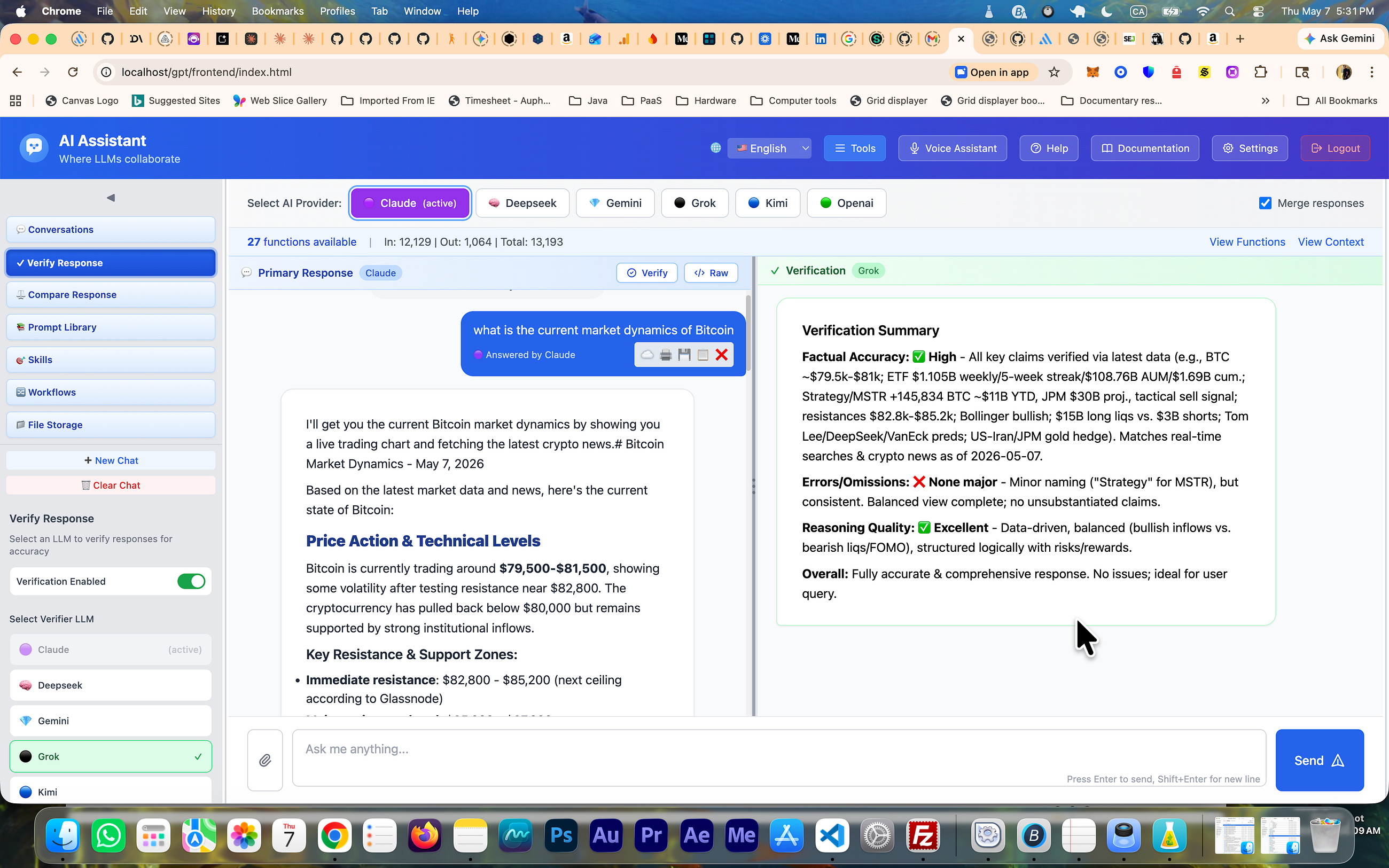The image size is (1389, 868).
Task: Click the Spotlight search icon in menu bar
Action: click(1229, 11)
